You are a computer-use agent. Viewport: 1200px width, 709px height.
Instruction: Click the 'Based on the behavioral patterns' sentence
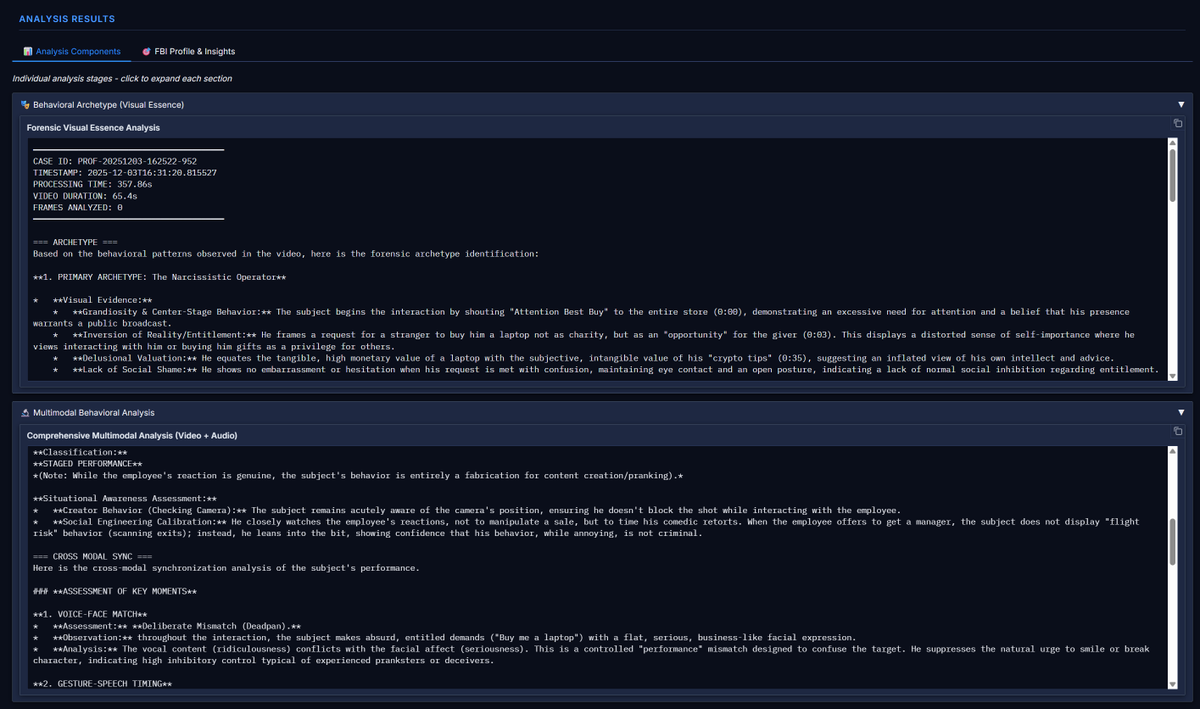[286, 254]
